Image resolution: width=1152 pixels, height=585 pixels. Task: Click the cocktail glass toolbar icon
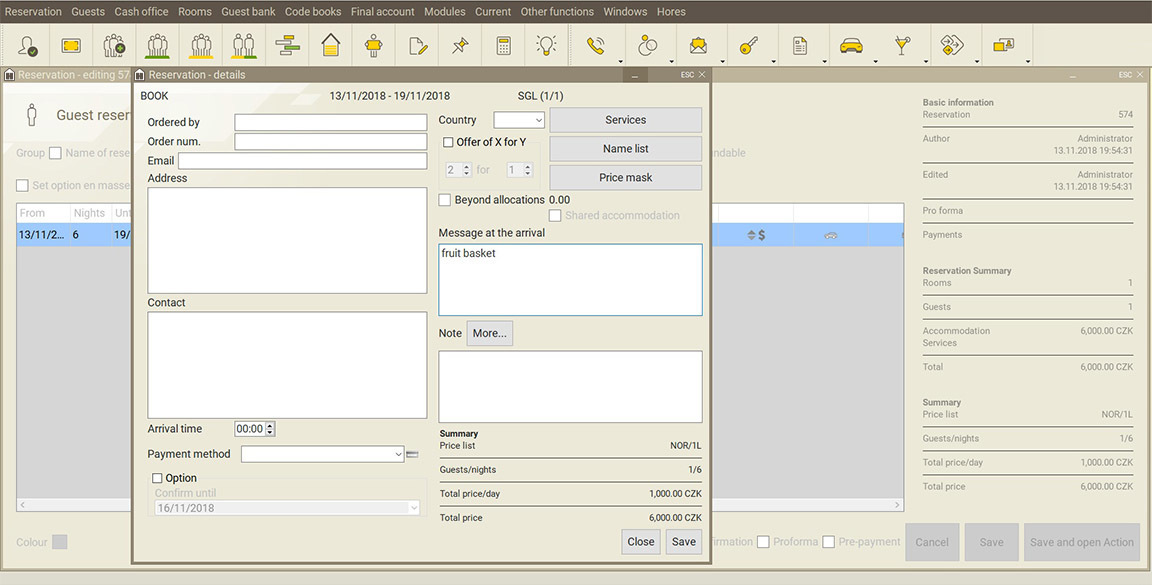(x=902, y=46)
